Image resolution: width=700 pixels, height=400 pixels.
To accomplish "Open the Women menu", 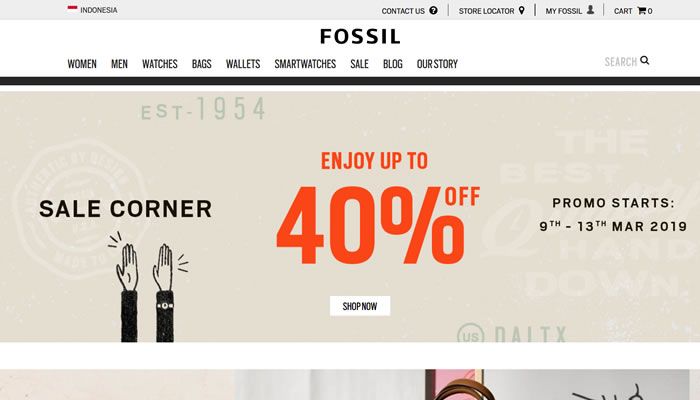I will [82, 64].
